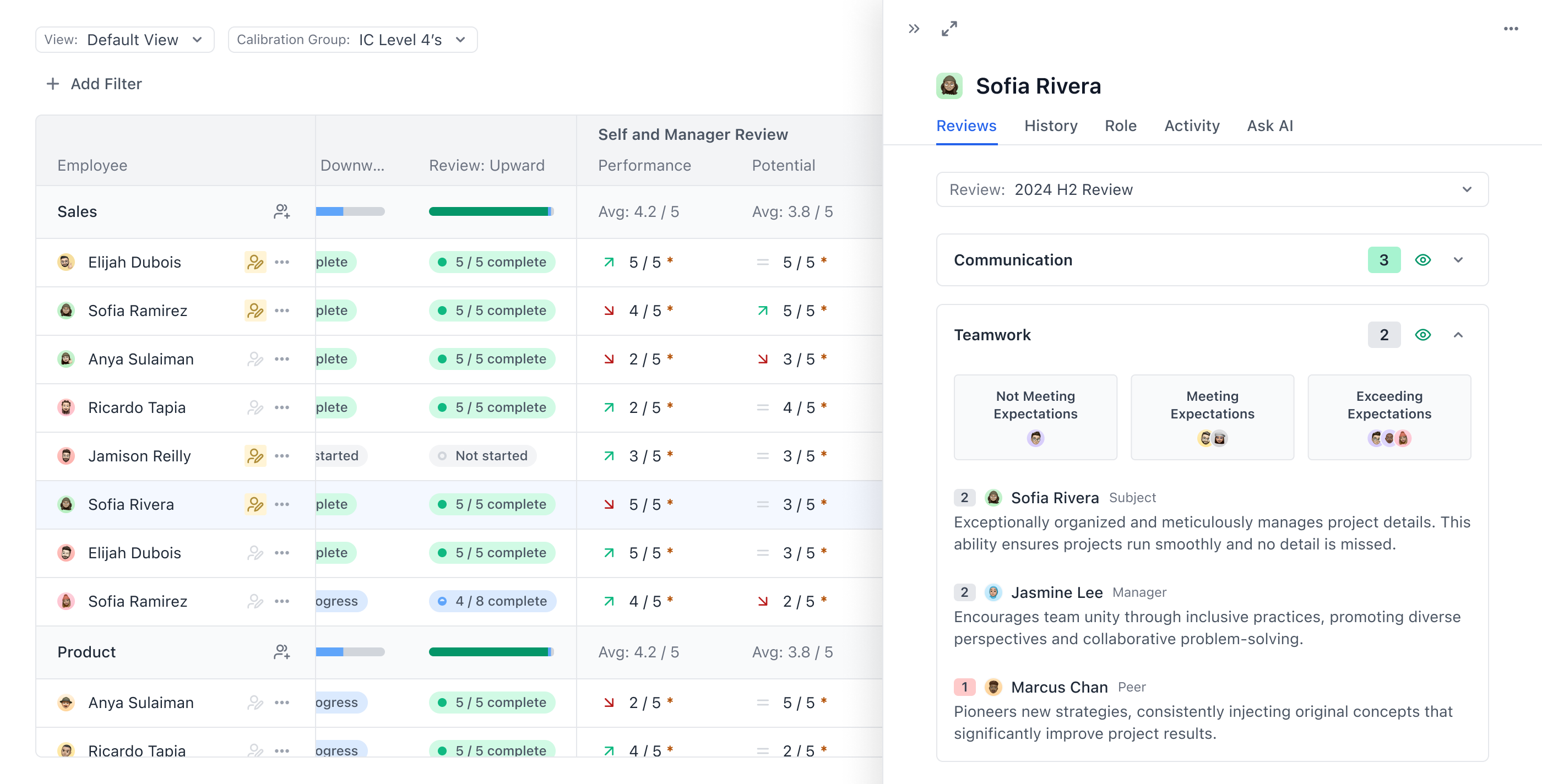
Task: Click the Sales upward review progress bar
Action: tap(491, 211)
